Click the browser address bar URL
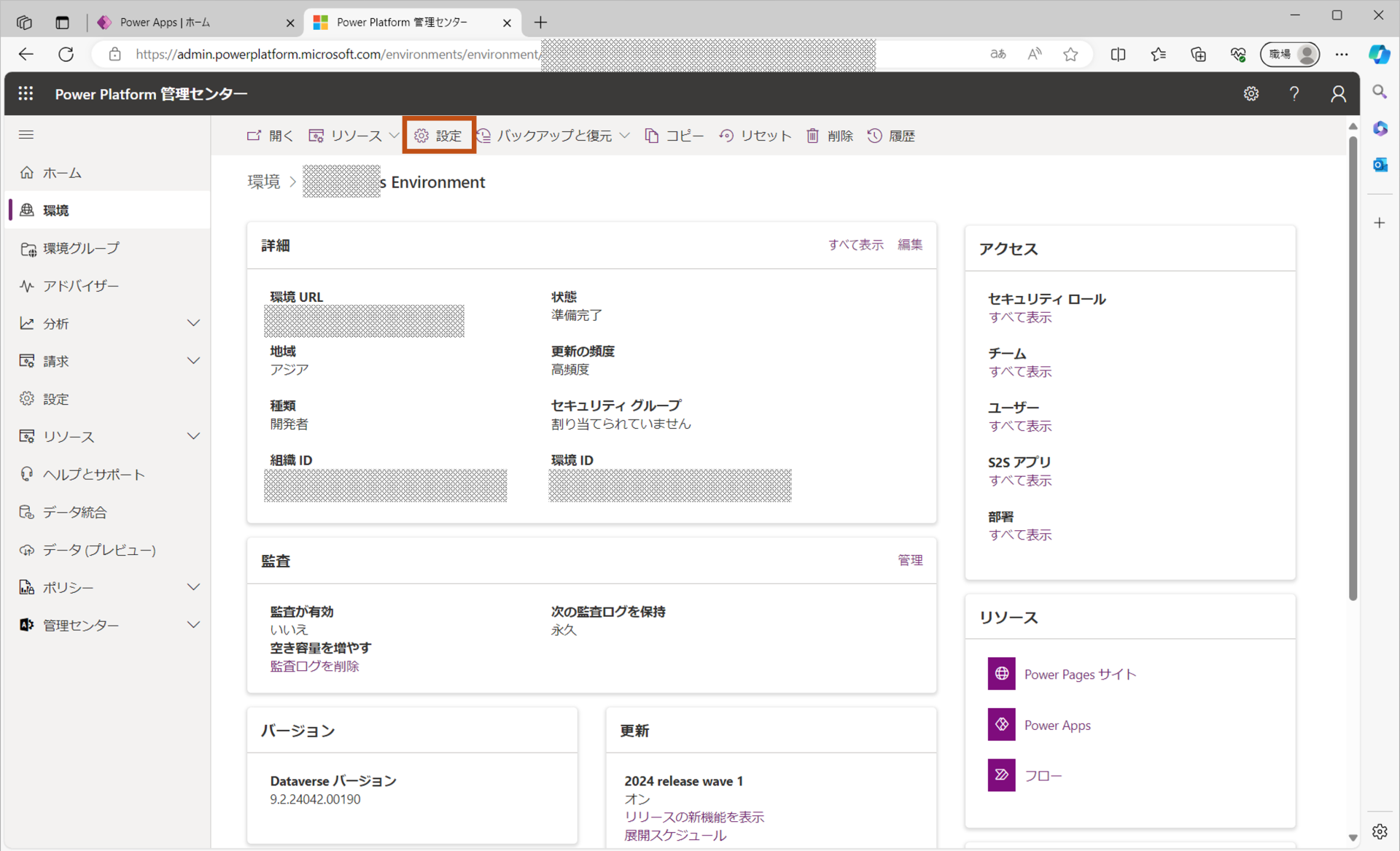This screenshot has height=851, width=1400. pyautogui.click(x=337, y=54)
